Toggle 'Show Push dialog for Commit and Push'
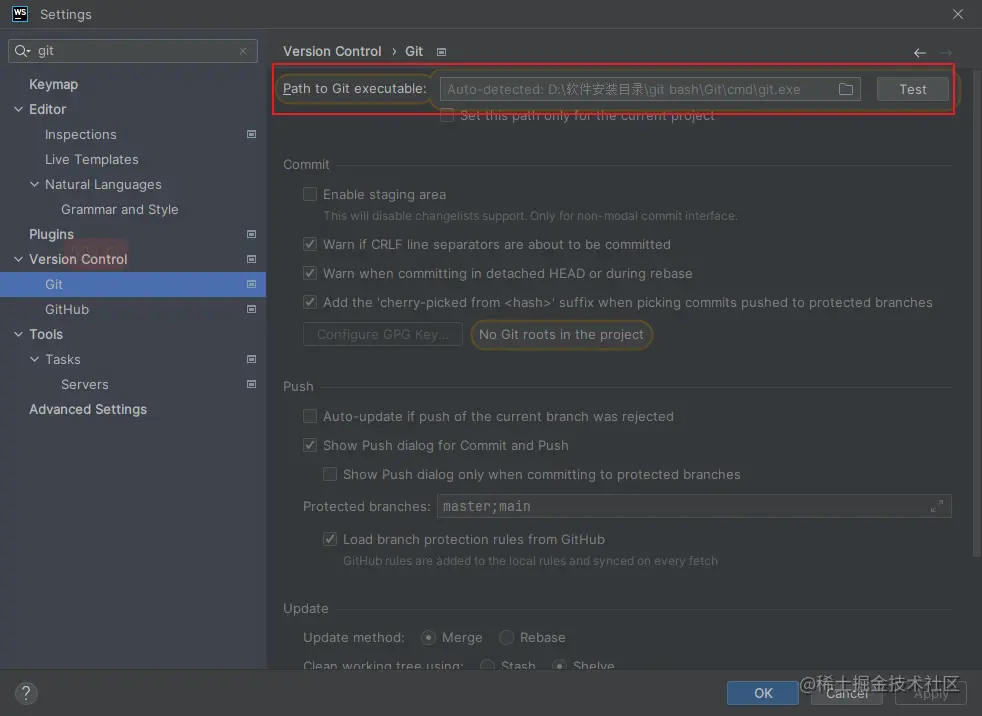982x716 pixels. pos(310,445)
